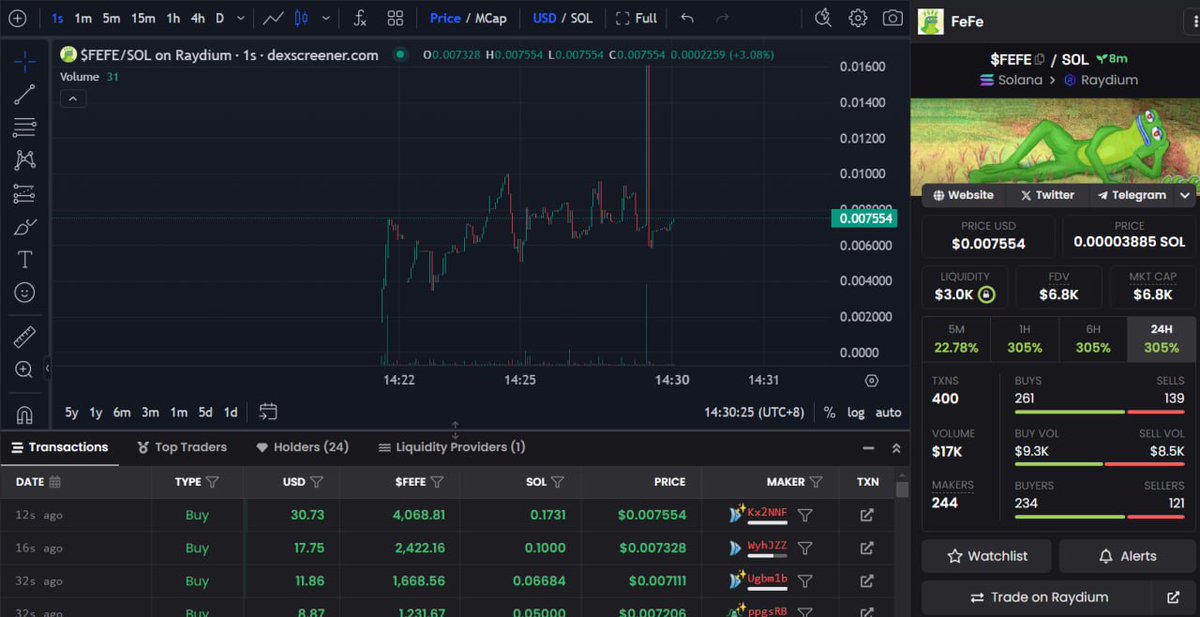The height and width of the screenshot is (617, 1200).
Task: Add FeFe to Watchlist
Action: point(988,556)
